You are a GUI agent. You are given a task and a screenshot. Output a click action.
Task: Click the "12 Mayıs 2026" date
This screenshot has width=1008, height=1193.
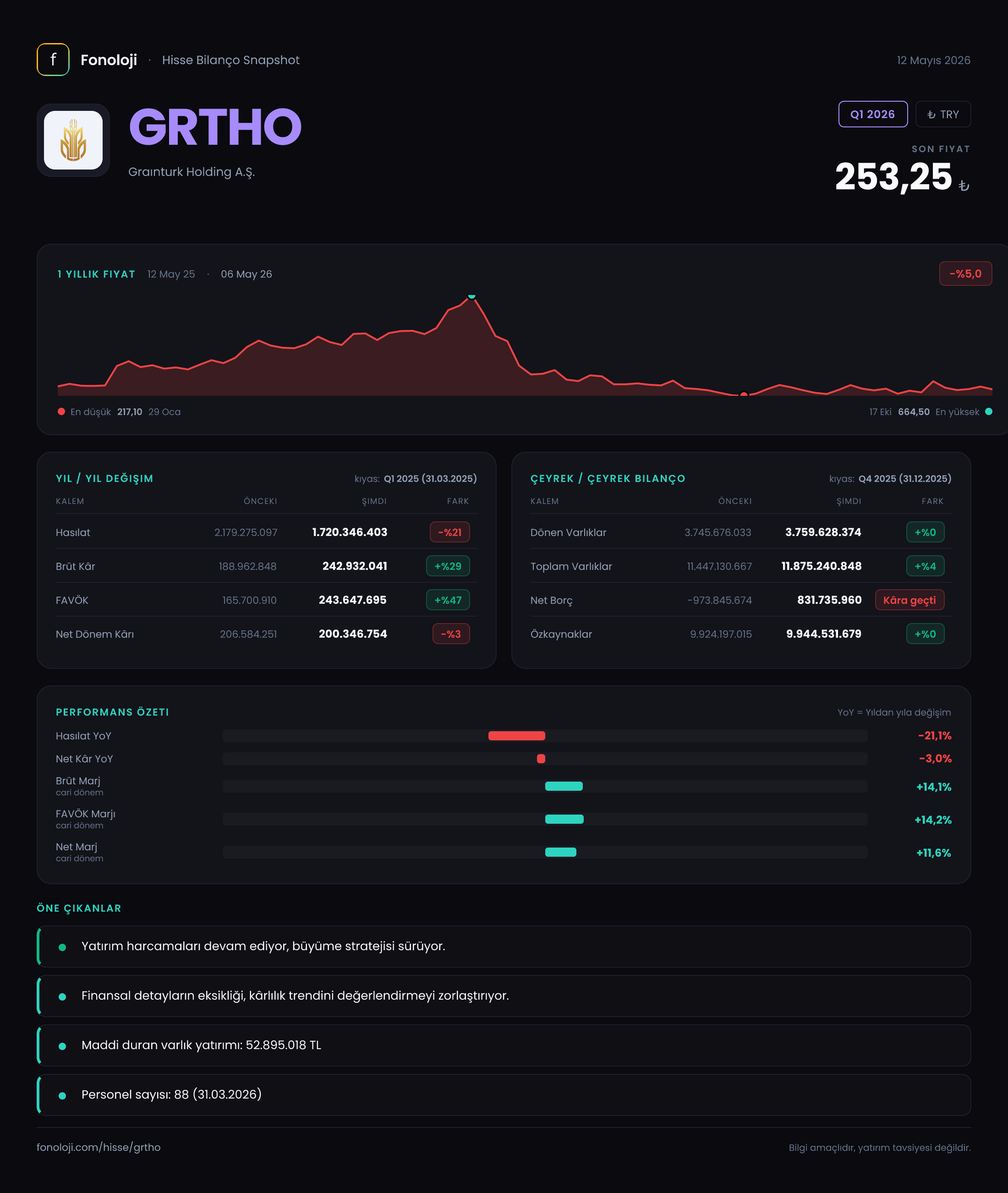(x=933, y=60)
